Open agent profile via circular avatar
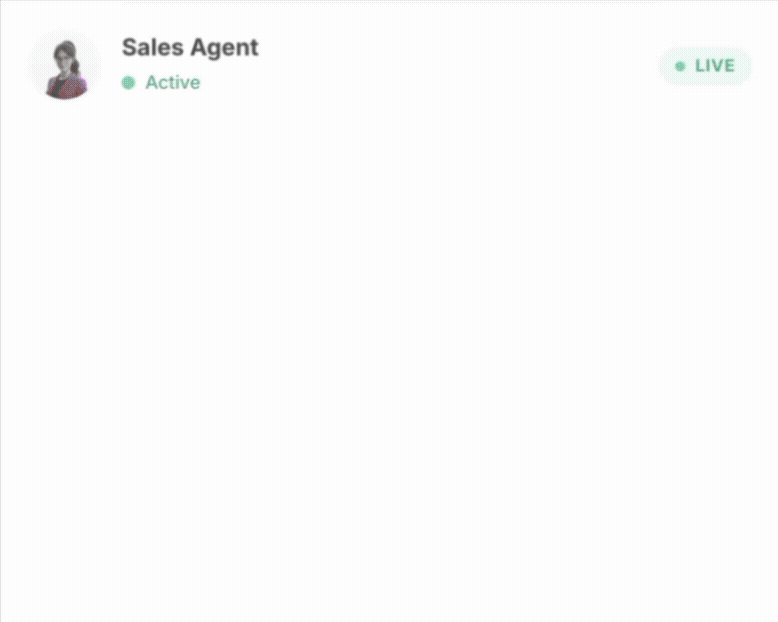 pyautogui.click(x=65, y=66)
